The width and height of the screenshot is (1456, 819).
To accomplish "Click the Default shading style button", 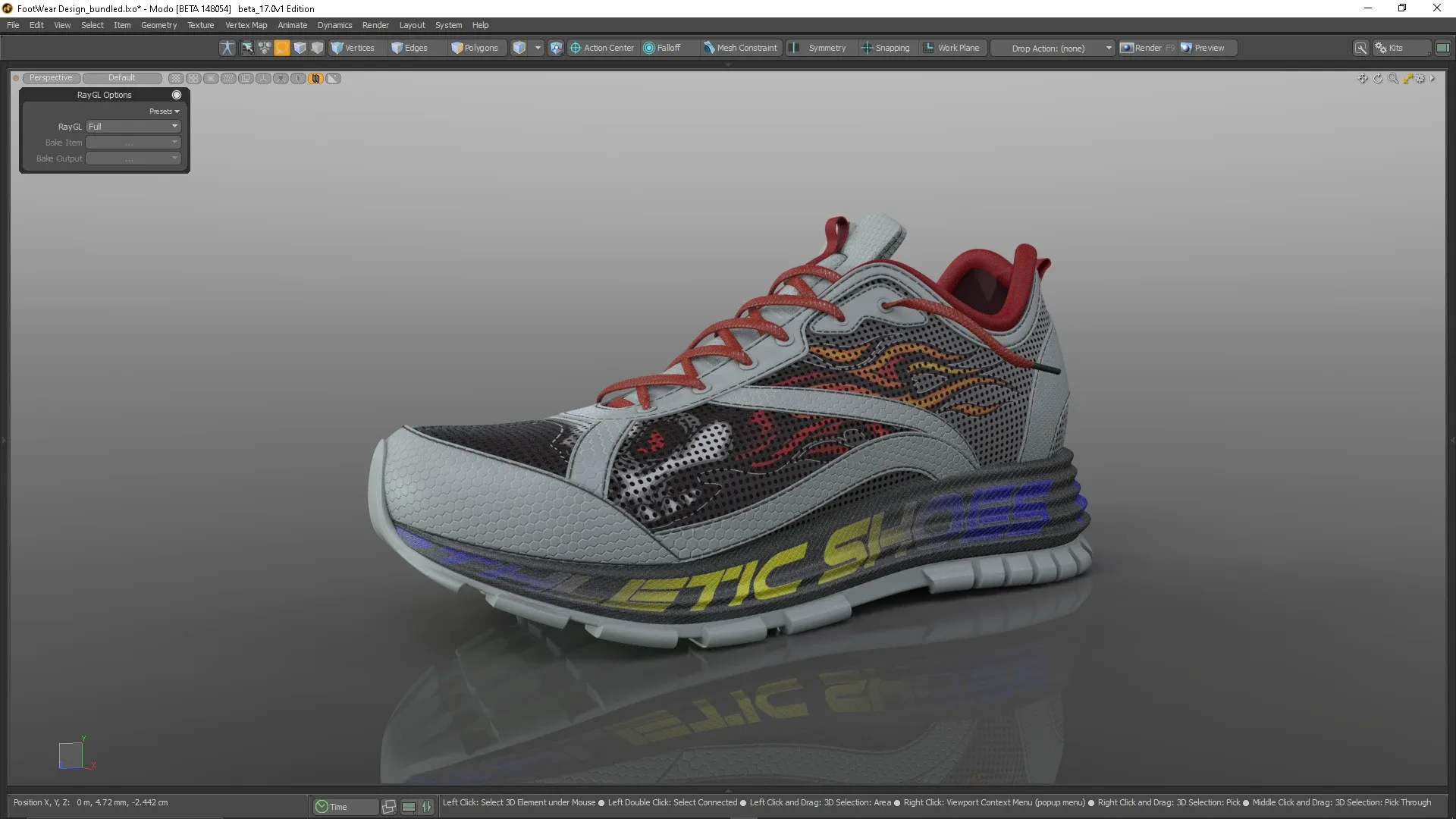I will tap(121, 78).
